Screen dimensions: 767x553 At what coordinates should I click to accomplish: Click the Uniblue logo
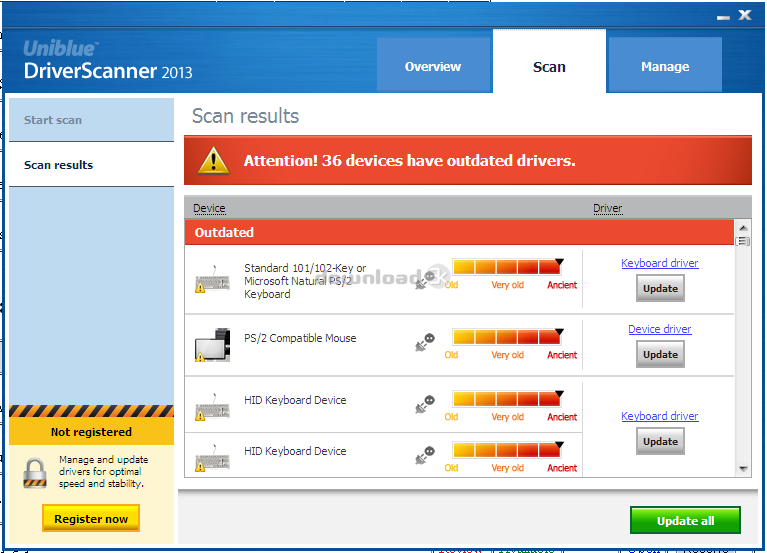61,48
